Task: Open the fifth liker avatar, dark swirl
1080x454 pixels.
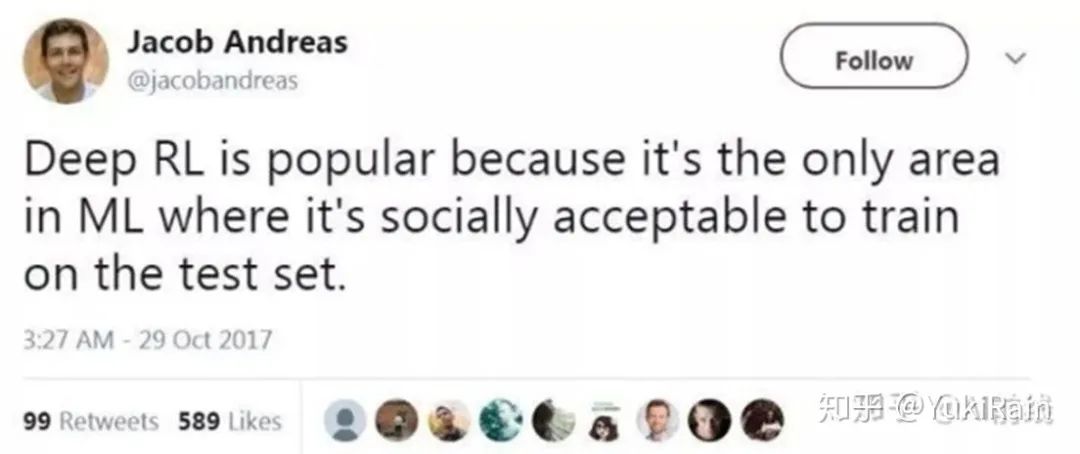Action: (x=553, y=421)
